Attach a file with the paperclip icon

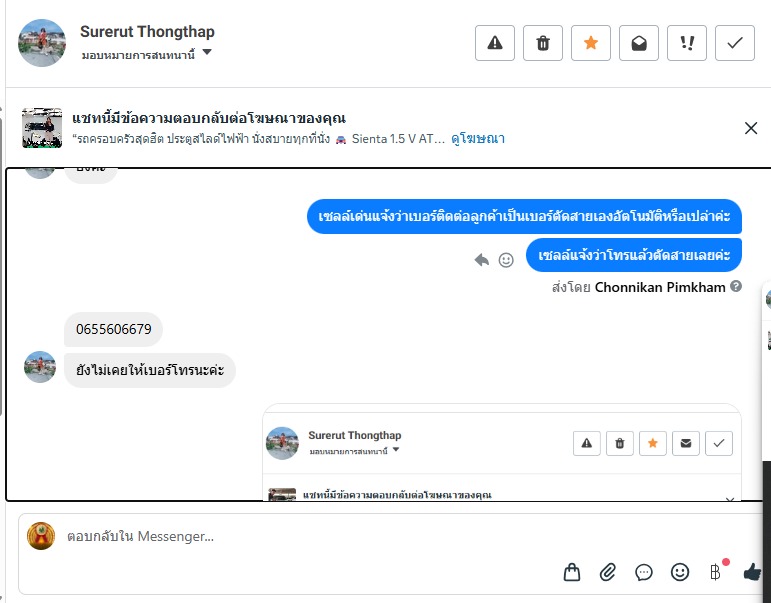click(608, 572)
